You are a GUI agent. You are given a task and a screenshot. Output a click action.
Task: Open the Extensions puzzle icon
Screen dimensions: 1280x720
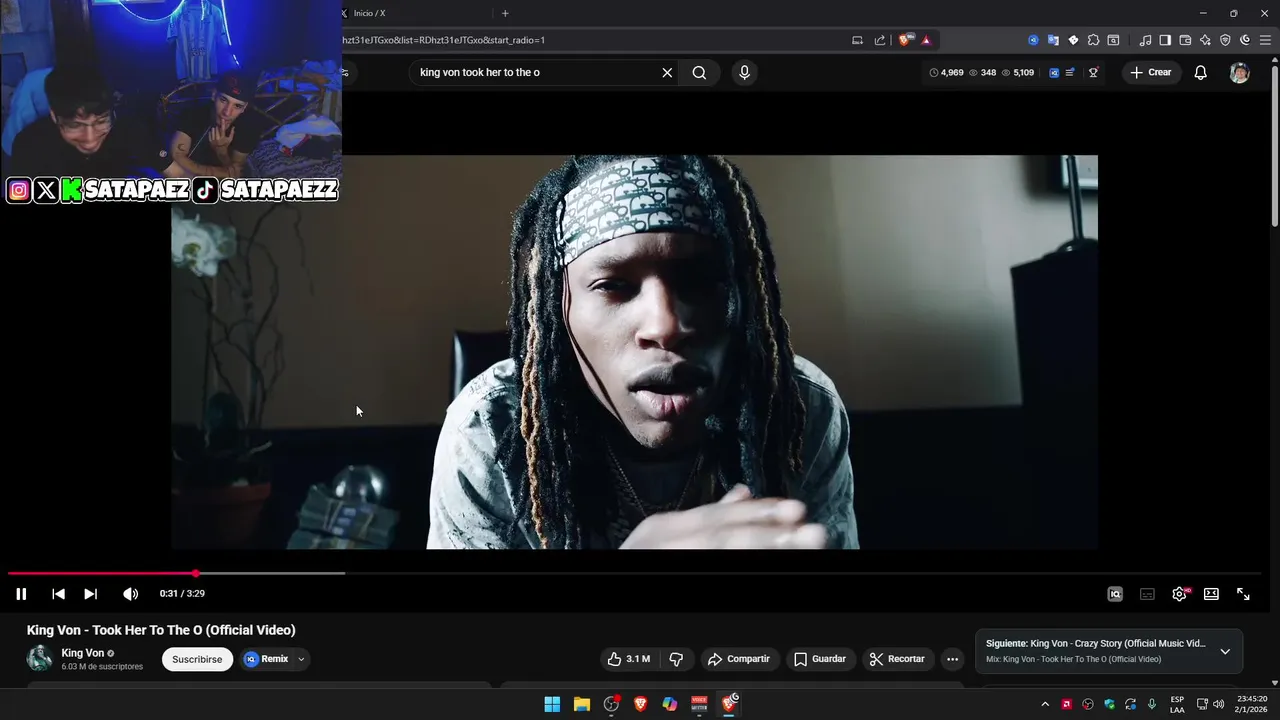coord(1093,40)
